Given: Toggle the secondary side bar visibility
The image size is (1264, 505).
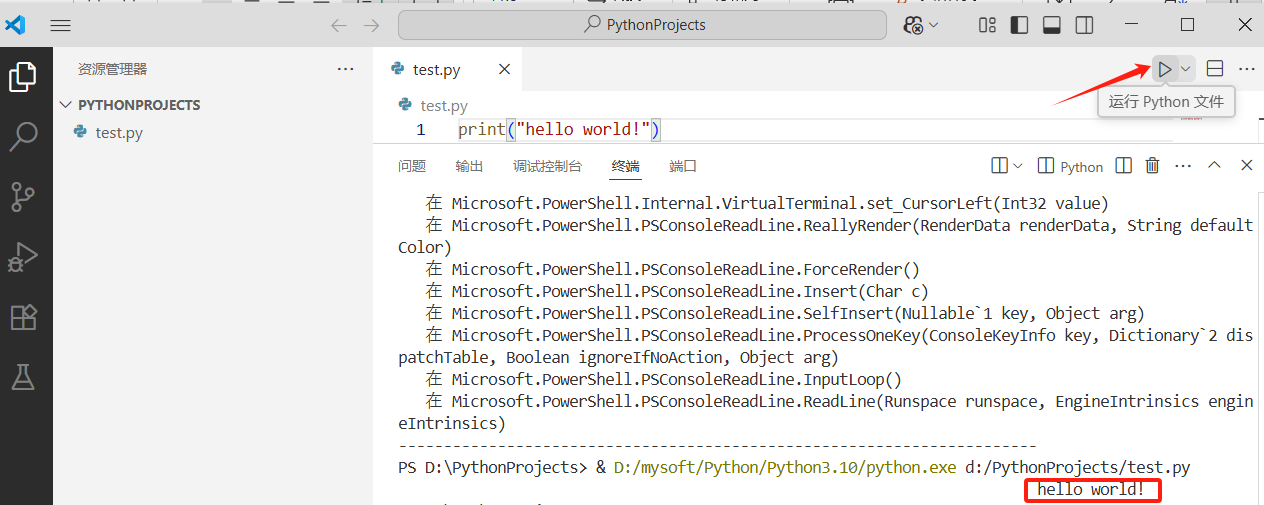Looking at the screenshot, I should tap(1084, 25).
